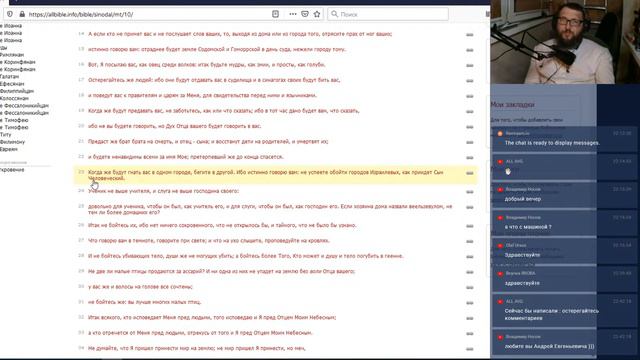Click the action icon beside verse 14
Image resolution: width=640 pixels, height=360 pixels.
(470, 35)
